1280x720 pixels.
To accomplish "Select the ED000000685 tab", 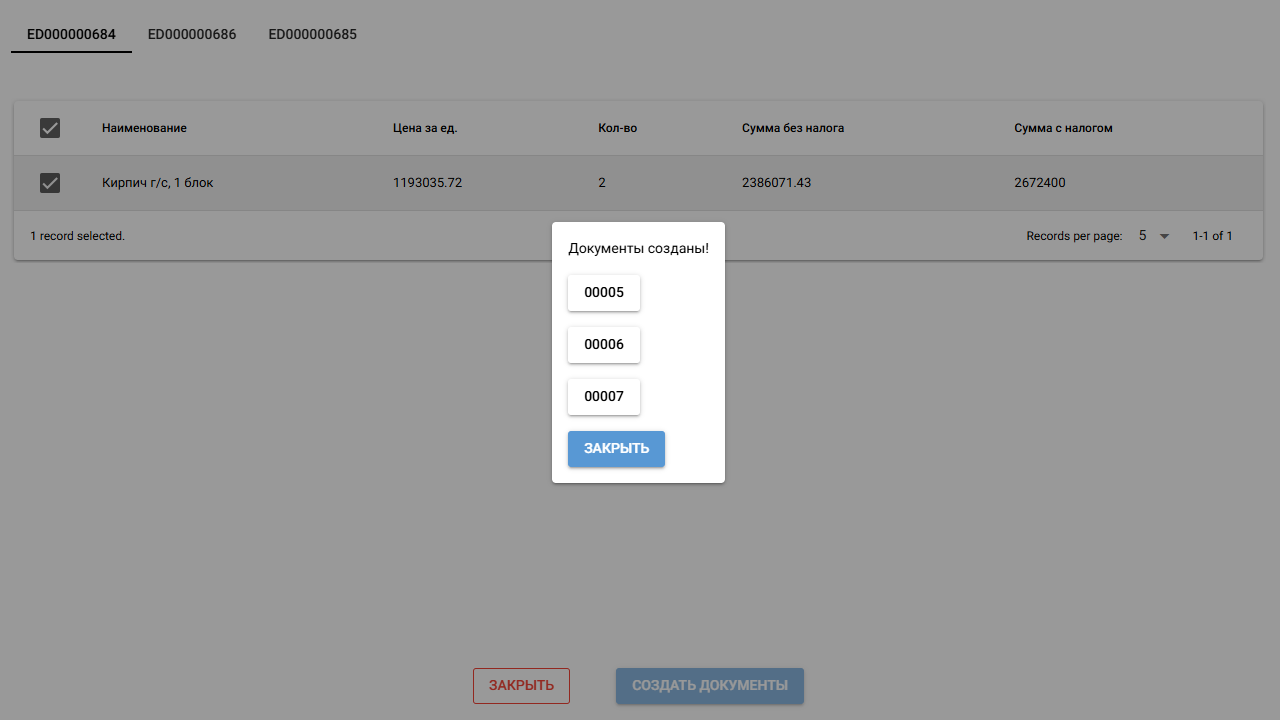I will click(x=312, y=35).
